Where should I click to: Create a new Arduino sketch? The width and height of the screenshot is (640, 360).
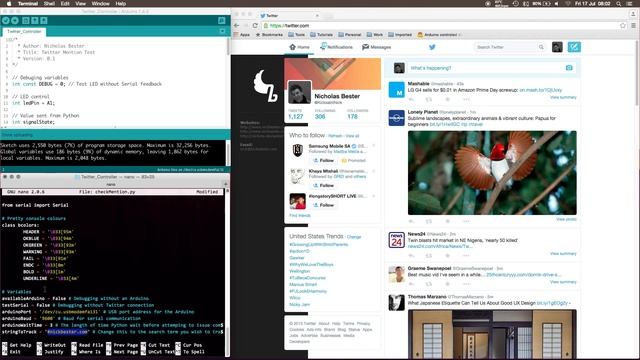(26, 20)
